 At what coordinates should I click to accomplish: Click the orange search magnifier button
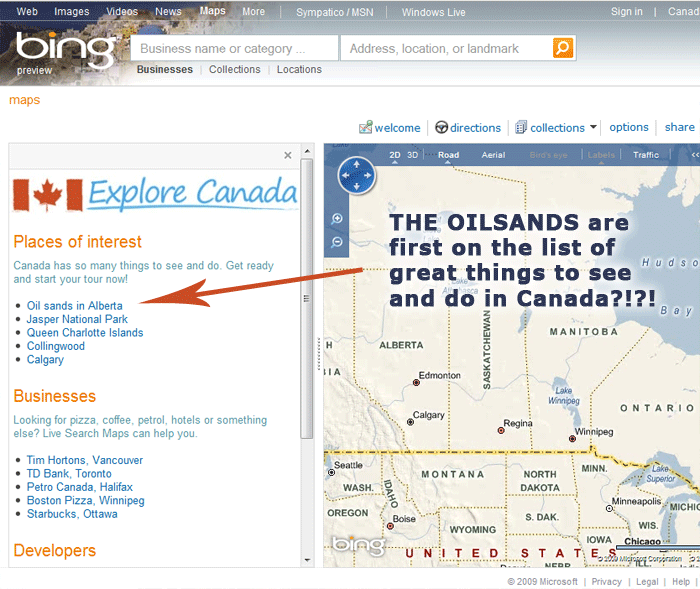(x=562, y=48)
